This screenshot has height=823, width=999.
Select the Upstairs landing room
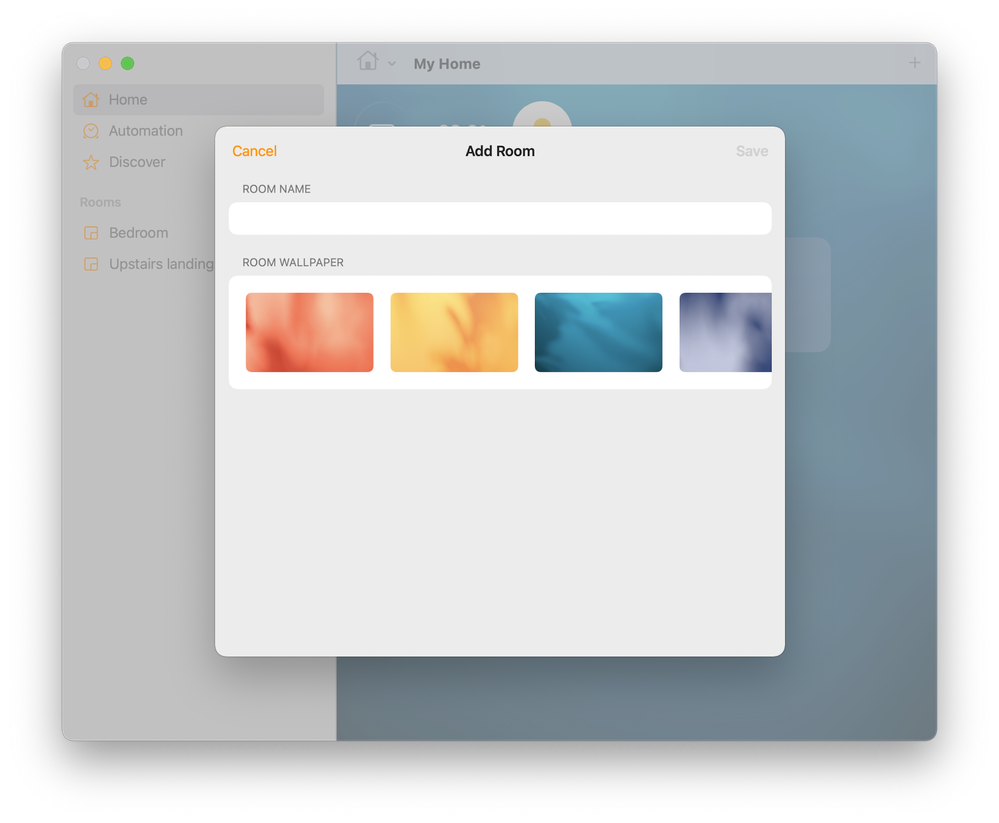click(x=160, y=264)
